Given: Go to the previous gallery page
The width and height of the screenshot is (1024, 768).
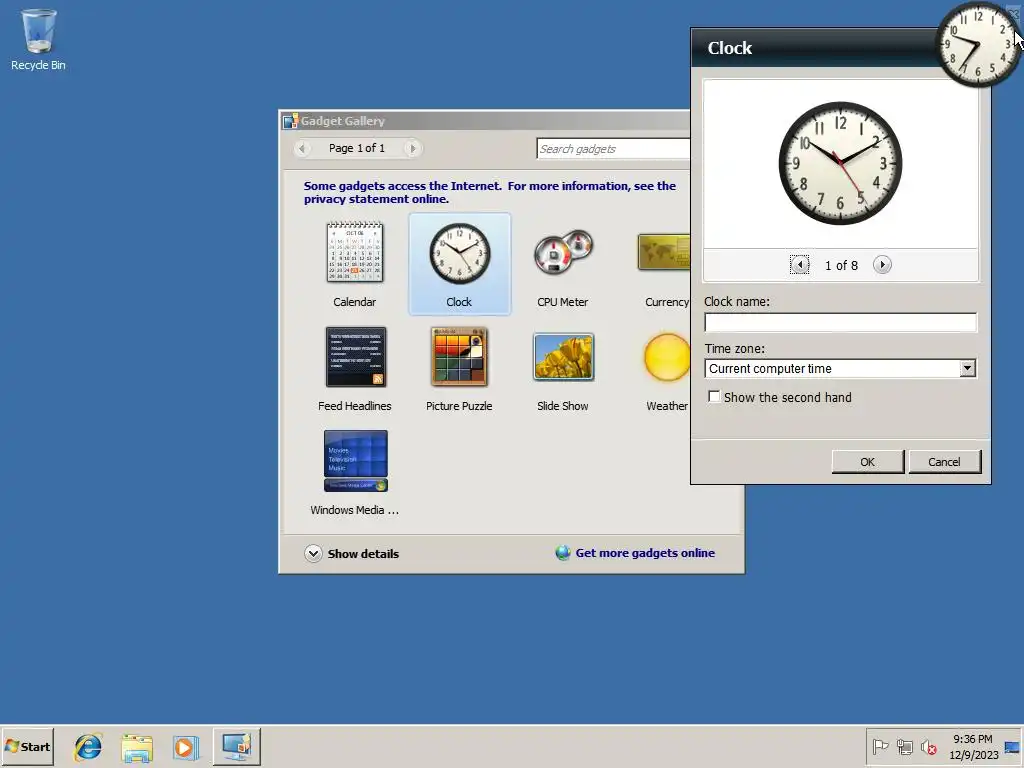Looking at the screenshot, I should [x=302, y=148].
